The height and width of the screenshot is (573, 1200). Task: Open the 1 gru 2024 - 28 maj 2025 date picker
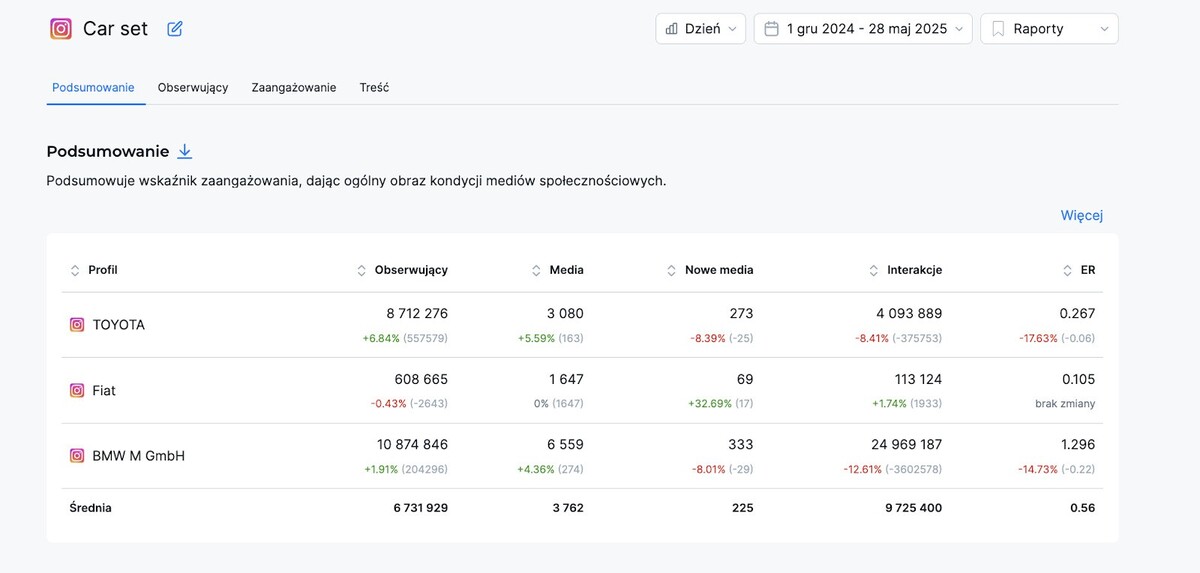coord(863,29)
